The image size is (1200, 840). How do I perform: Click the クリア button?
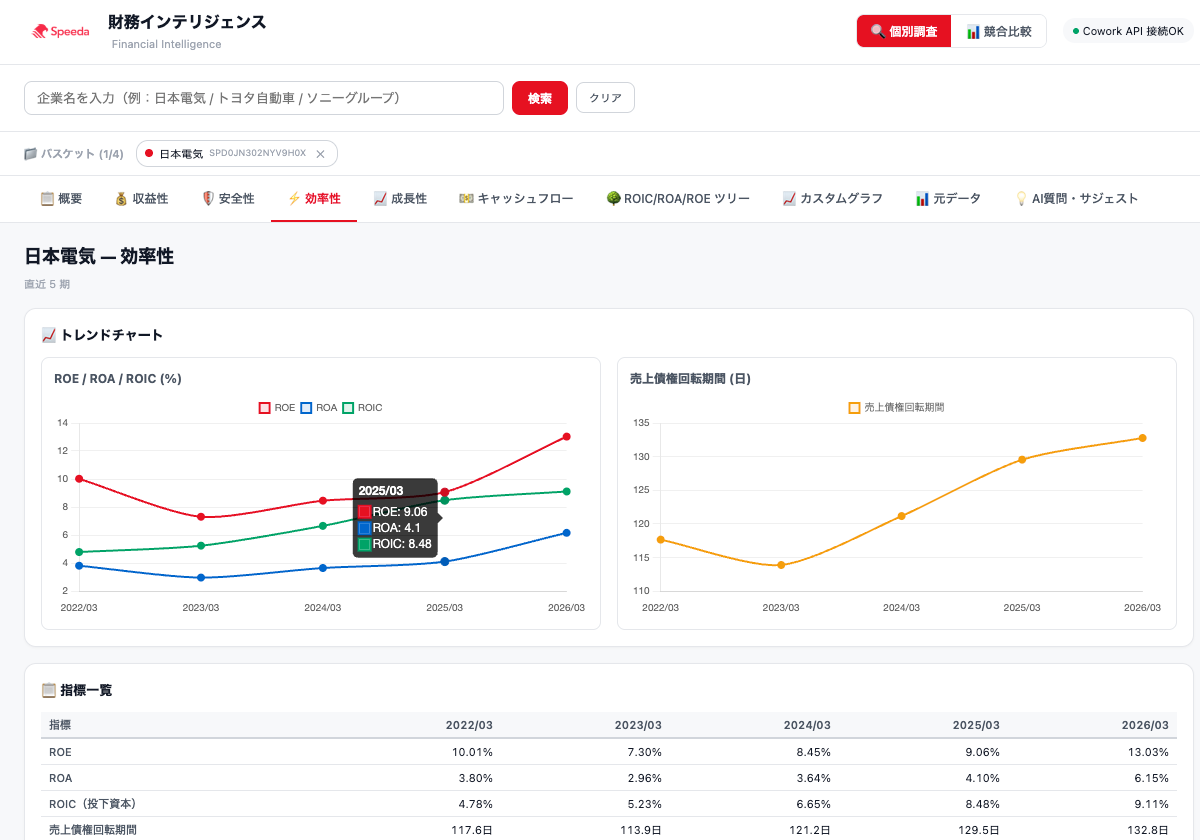tap(605, 98)
